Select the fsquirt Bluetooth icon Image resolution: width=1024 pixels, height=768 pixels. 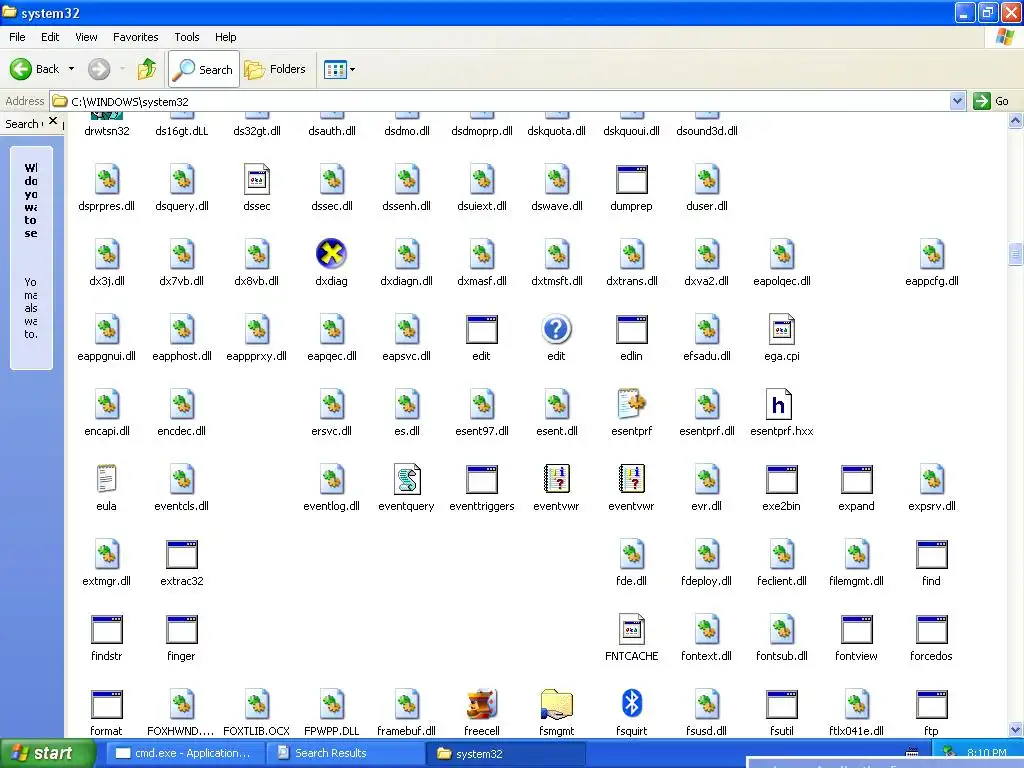(x=632, y=704)
